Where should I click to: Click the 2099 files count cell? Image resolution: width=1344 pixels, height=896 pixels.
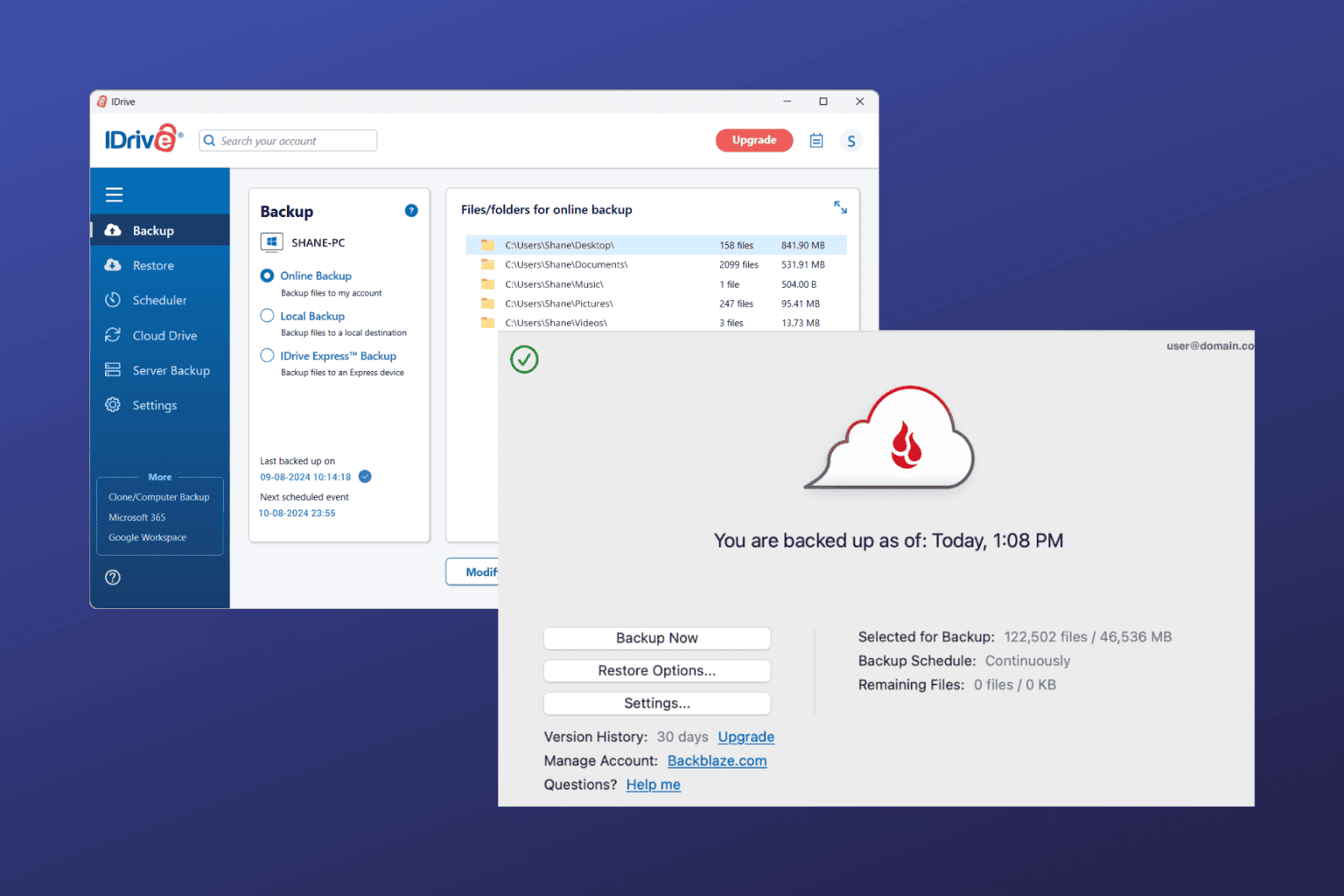tap(738, 264)
